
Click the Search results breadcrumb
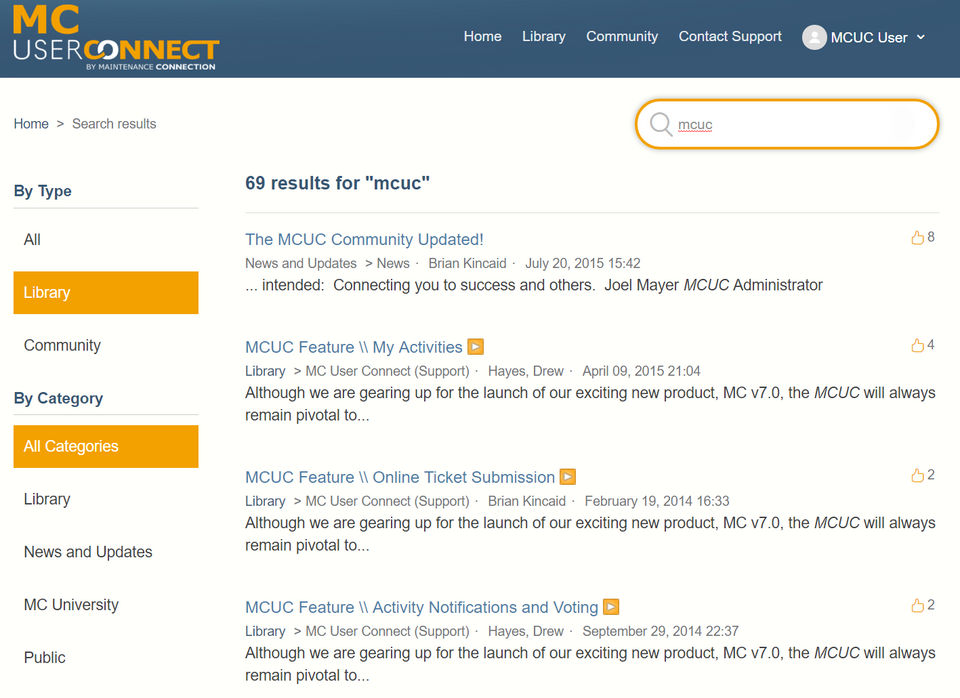click(x=114, y=124)
